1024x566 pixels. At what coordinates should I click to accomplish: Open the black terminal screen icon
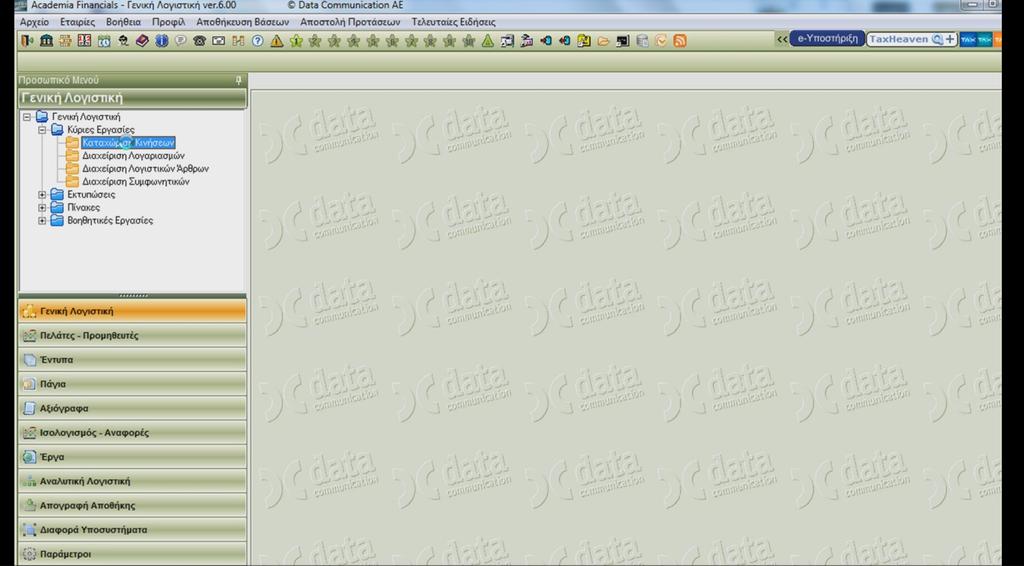tap(623, 40)
